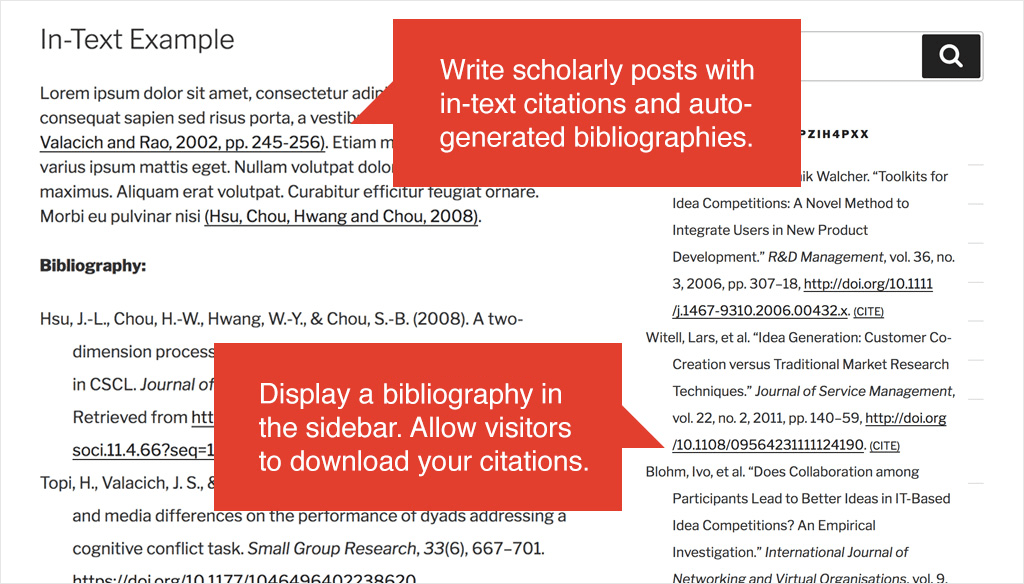Open the doi.org/10.1111 link in sidebar
The image size is (1024, 584).
click(x=868, y=284)
